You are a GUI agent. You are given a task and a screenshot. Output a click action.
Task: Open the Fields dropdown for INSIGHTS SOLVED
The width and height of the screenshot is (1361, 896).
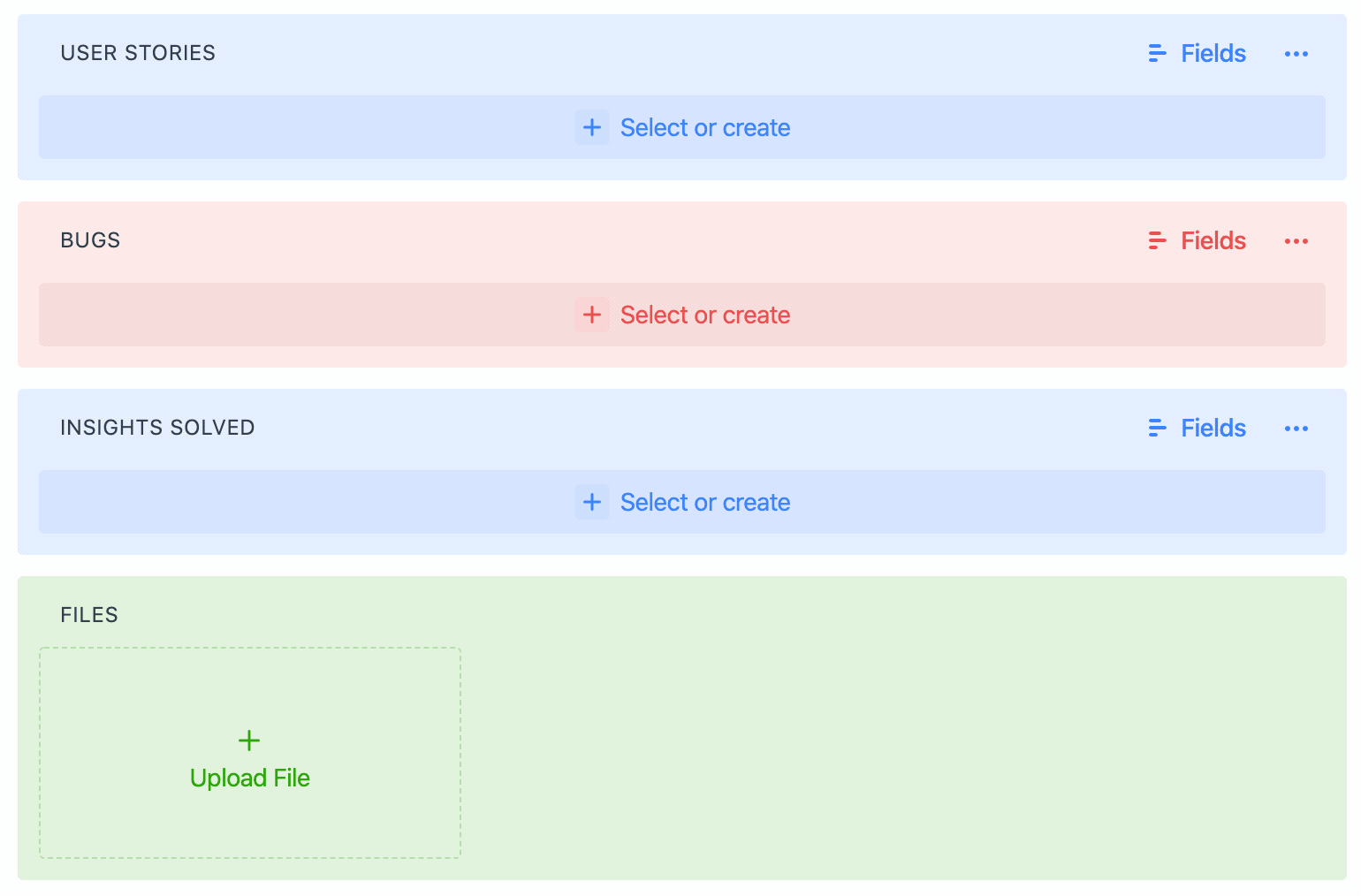1213,428
